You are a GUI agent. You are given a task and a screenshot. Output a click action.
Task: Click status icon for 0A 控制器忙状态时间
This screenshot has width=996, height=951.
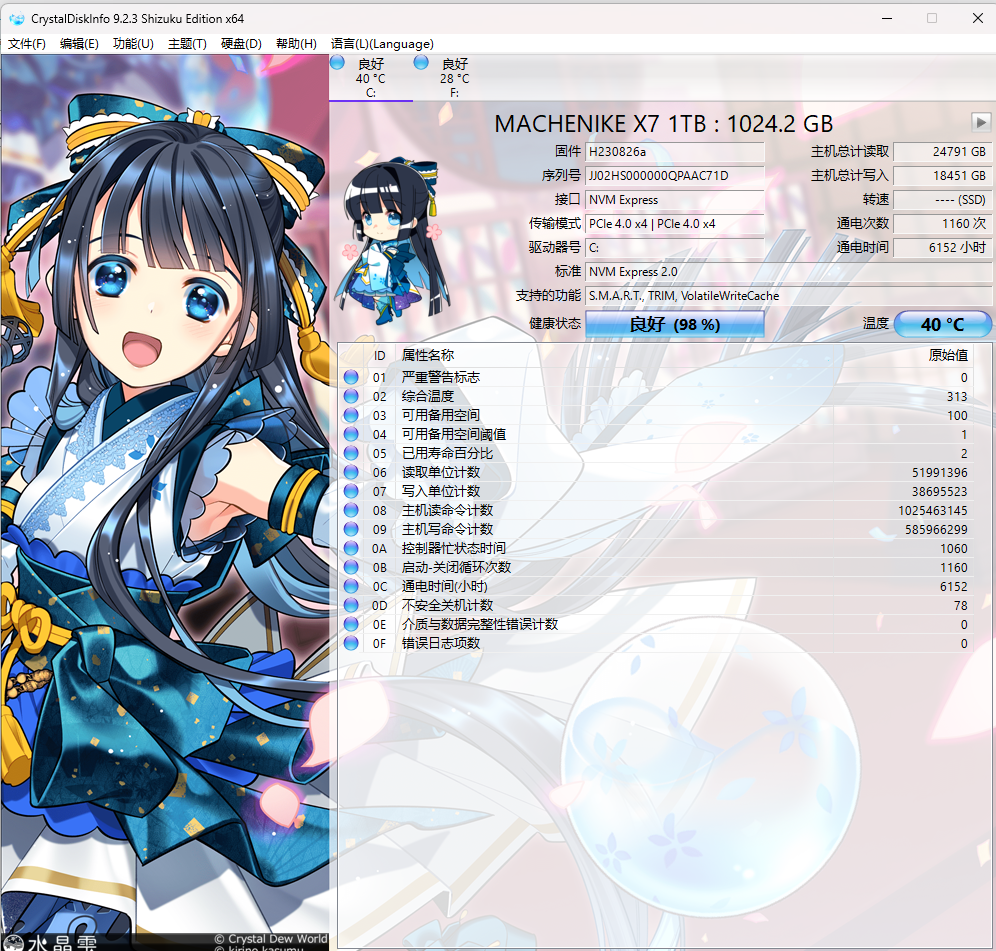(351, 548)
